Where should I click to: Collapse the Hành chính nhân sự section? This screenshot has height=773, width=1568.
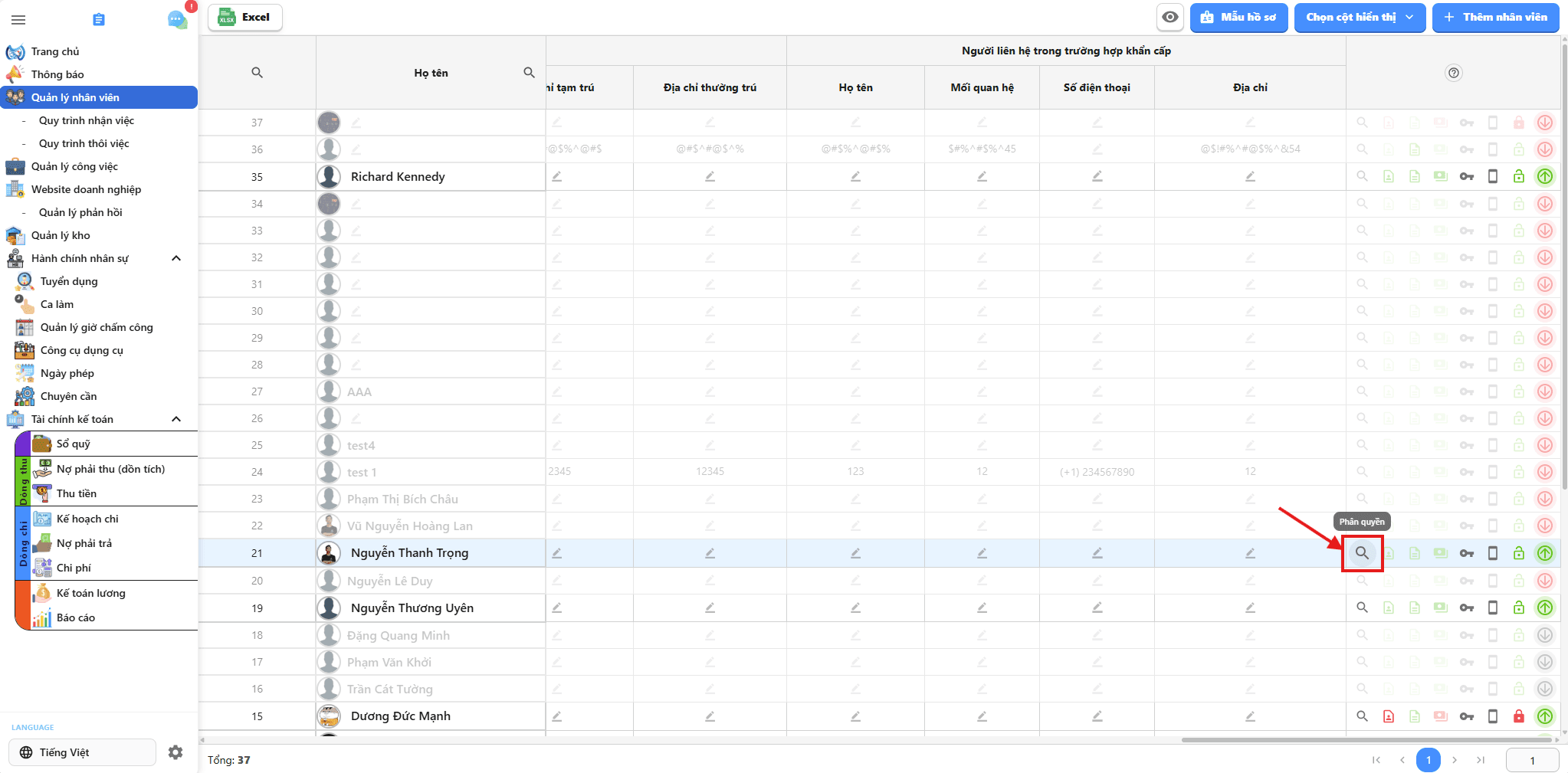coord(176,258)
